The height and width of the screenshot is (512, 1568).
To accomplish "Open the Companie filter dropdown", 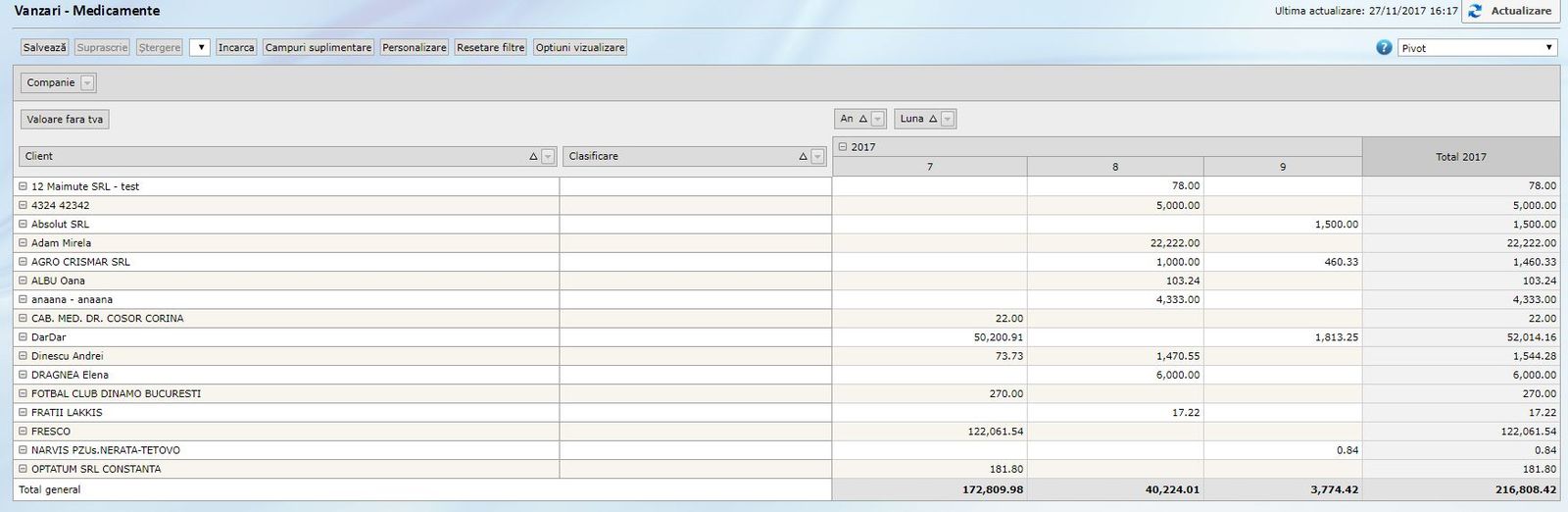I will click(x=87, y=83).
